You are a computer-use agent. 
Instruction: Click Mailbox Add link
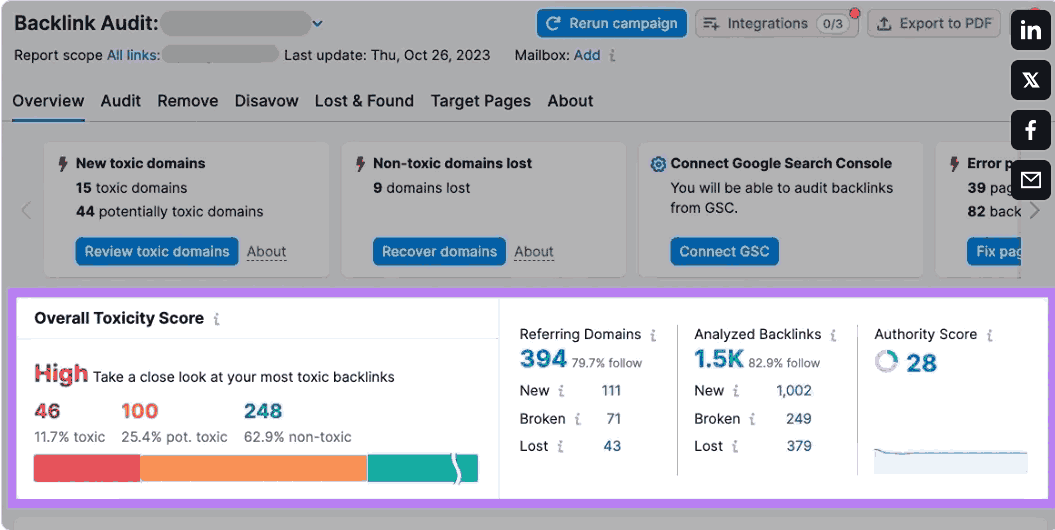coord(587,55)
